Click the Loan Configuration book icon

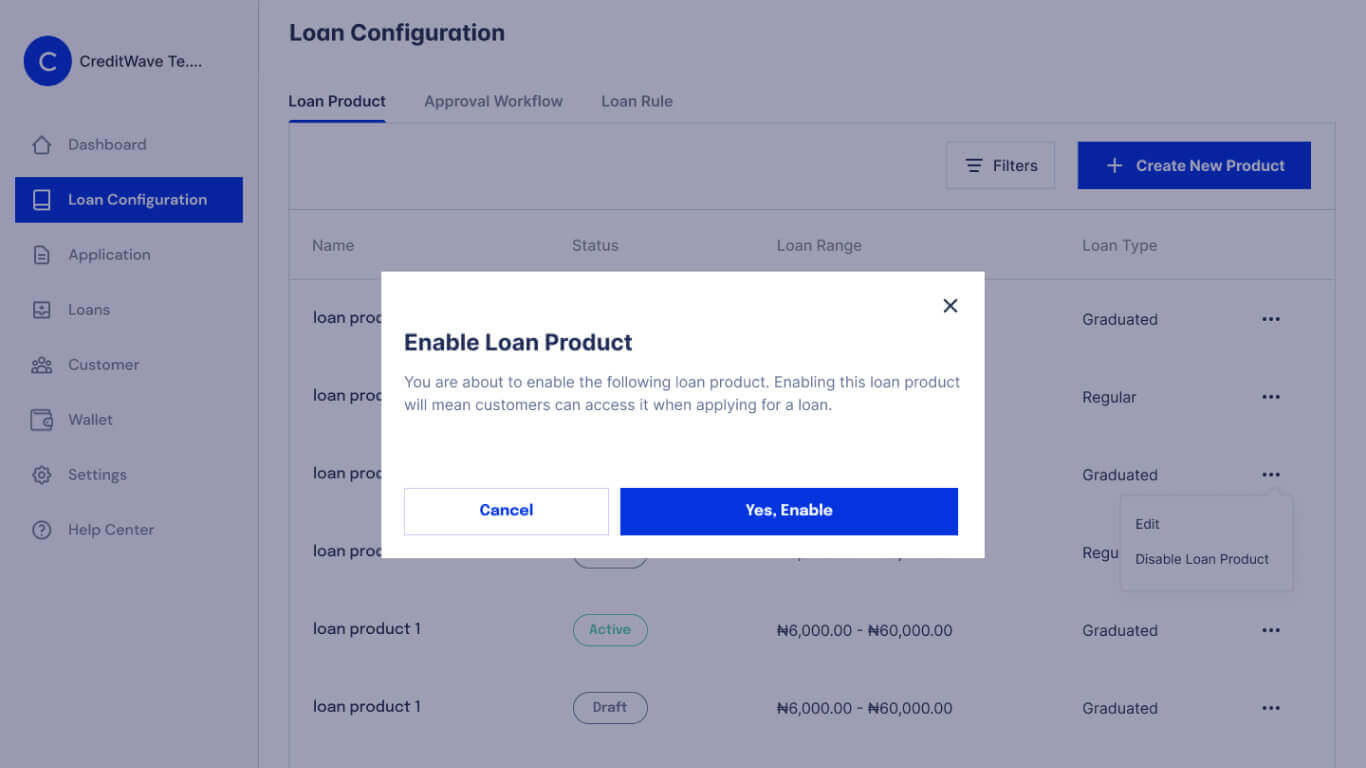tap(41, 200)
